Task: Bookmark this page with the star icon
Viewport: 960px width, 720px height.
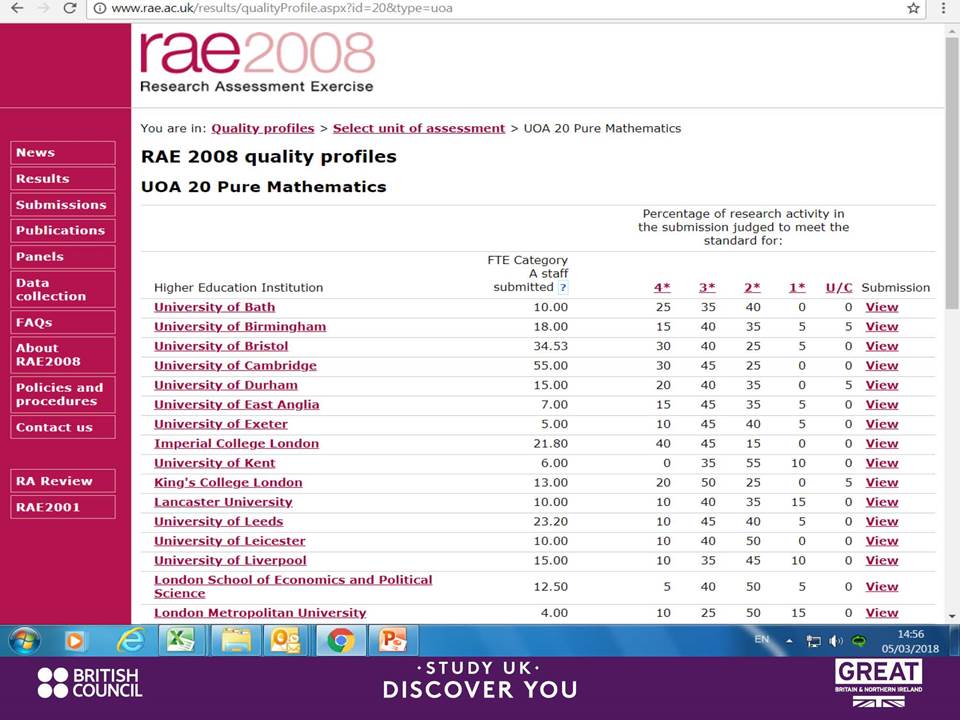Action: coord(913,8)
